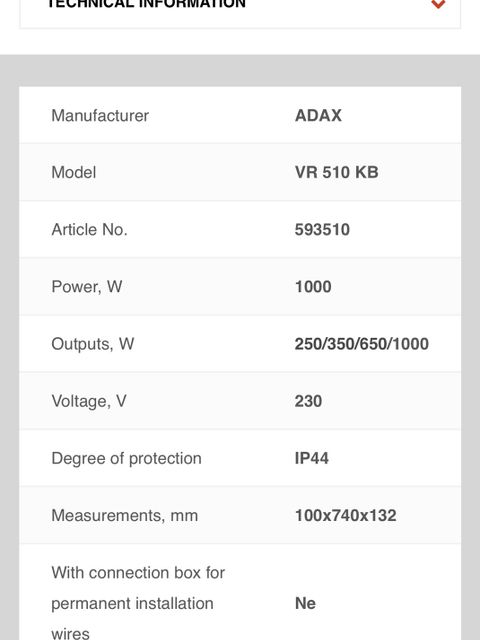
Task: Click the Voltage, V label
Action: coord(89,401)
